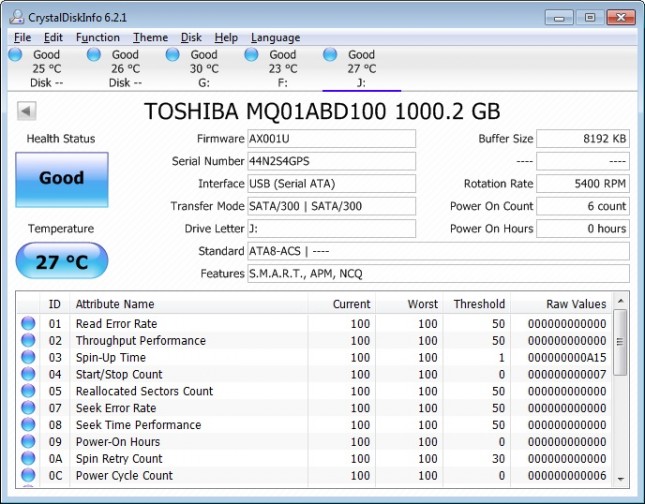645x504 pixels.
Task: Open the Help menu
Action: pos(226,37)
